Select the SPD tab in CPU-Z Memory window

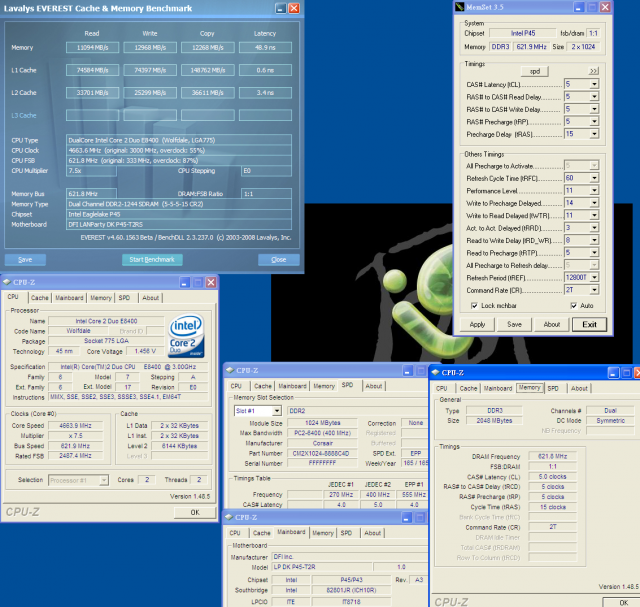[553, 389]
